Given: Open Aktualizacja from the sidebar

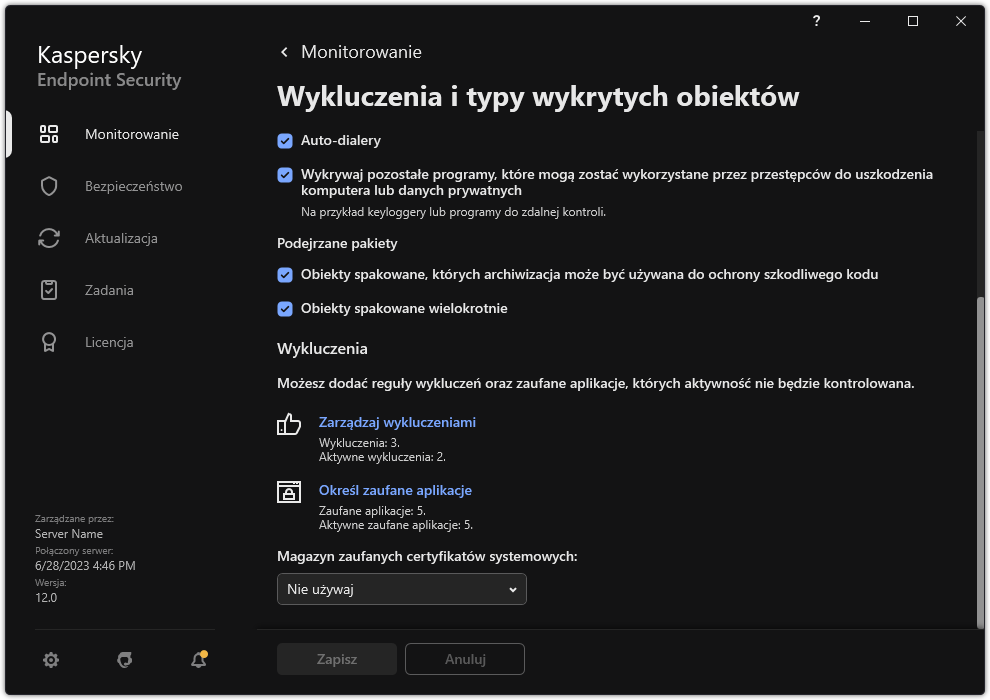Looking at the screenshot, I should click(x=48, y=238).
